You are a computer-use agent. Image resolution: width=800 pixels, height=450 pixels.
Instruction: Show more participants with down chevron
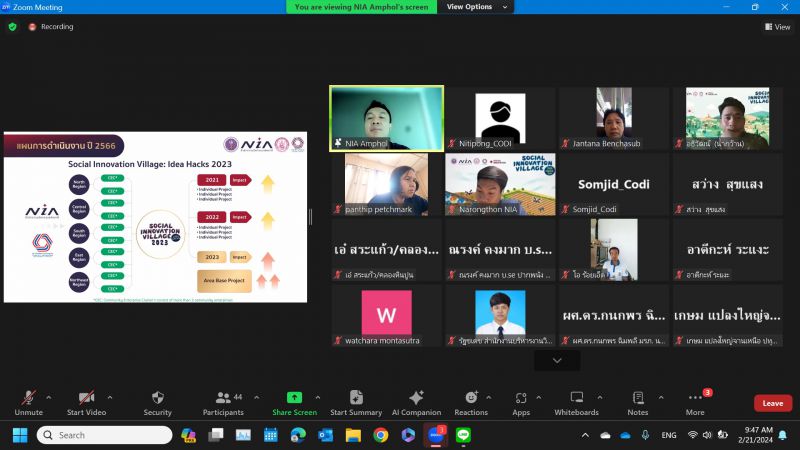(556, 360)
